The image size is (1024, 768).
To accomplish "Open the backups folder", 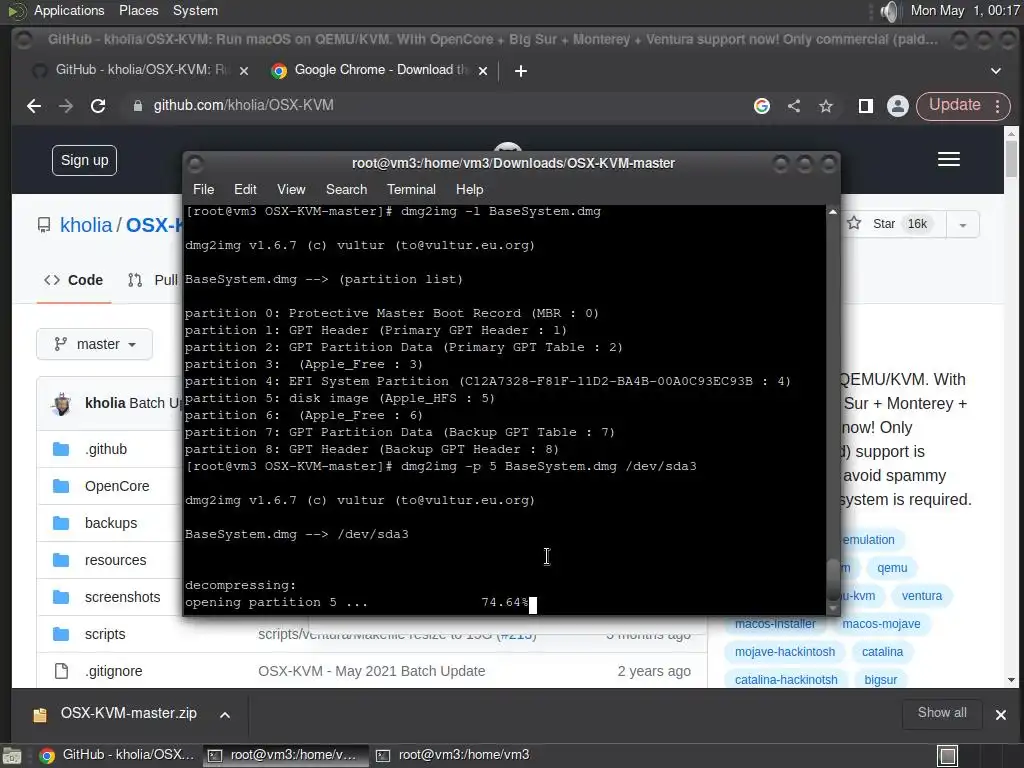I will click(111, 523).
